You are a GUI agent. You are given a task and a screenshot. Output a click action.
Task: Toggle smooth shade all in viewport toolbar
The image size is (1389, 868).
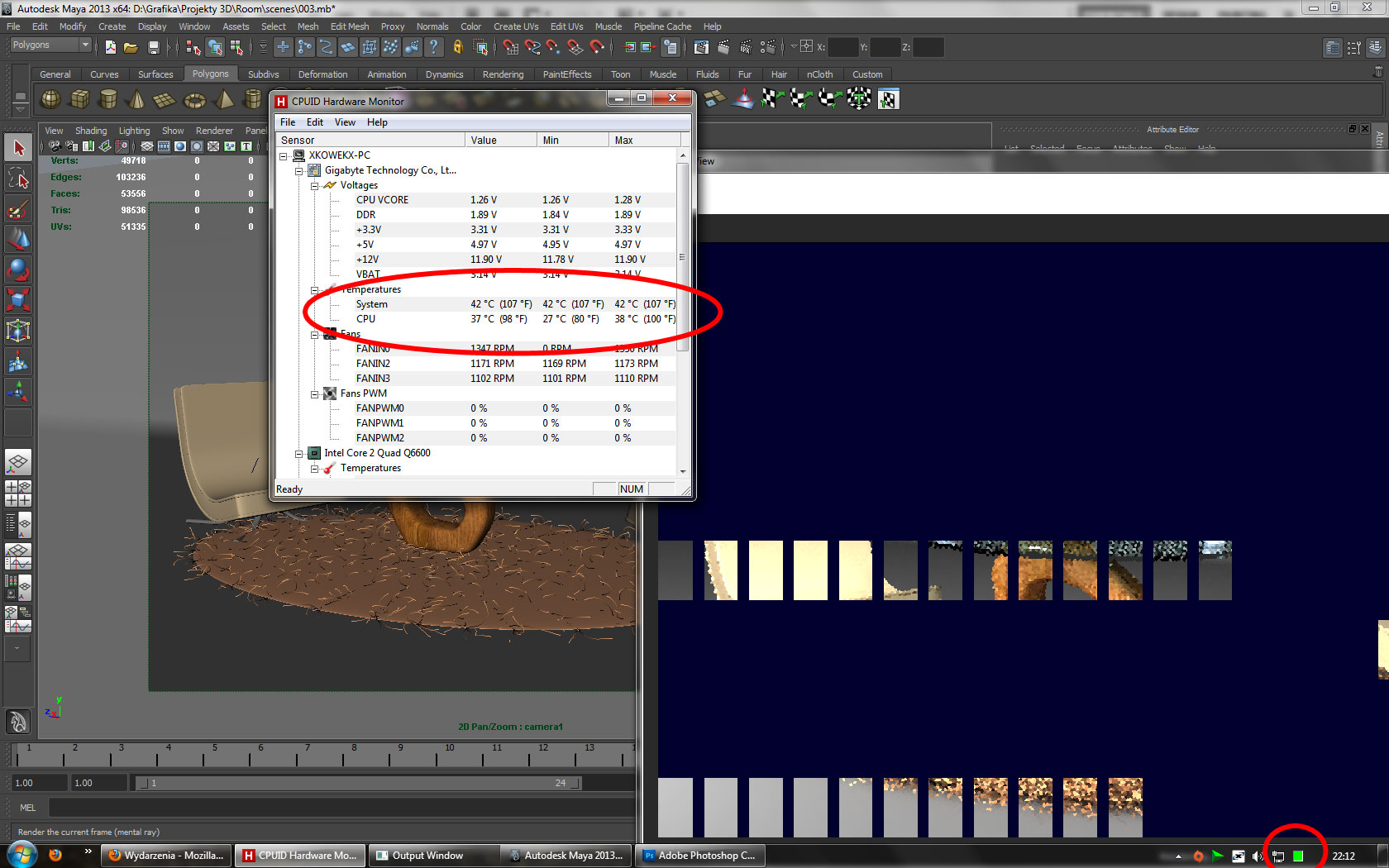(x=180, y=146)
